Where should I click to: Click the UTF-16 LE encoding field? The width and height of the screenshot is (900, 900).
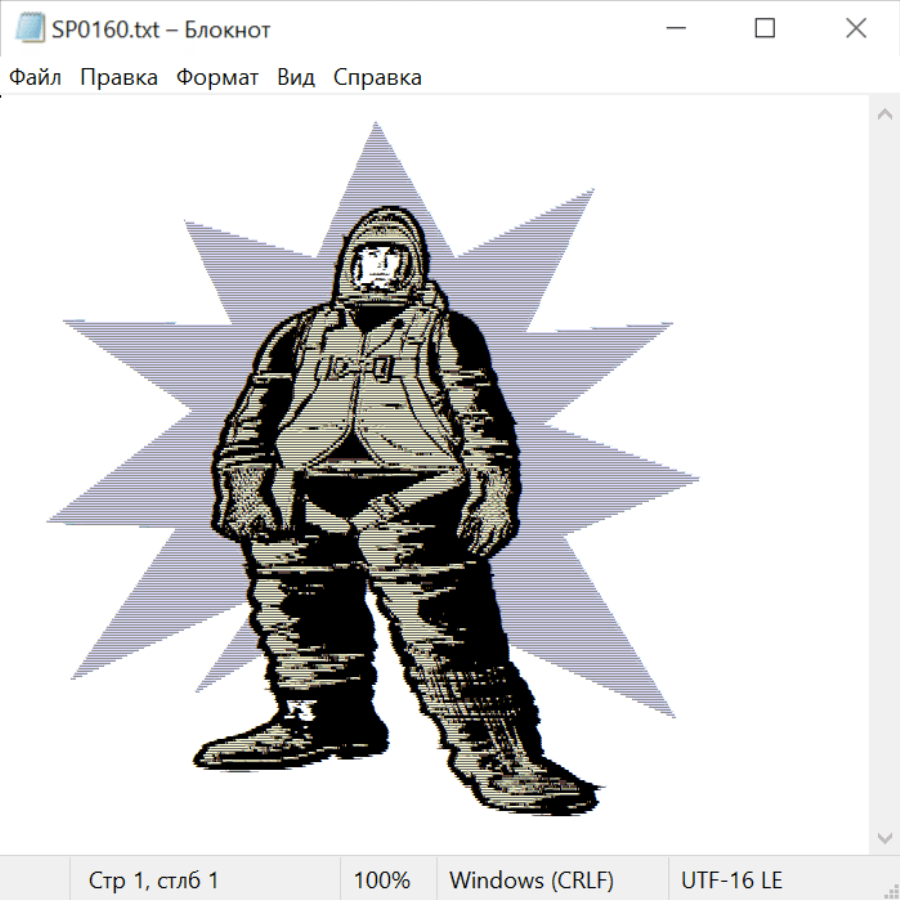(731, 880)
